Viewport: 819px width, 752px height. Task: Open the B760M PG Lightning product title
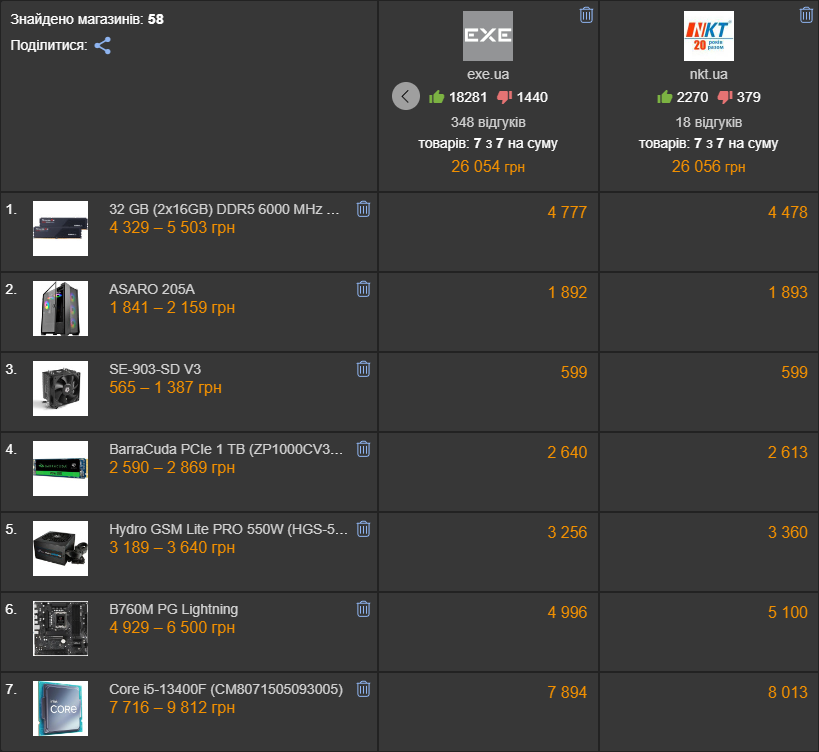pos(173,609)
